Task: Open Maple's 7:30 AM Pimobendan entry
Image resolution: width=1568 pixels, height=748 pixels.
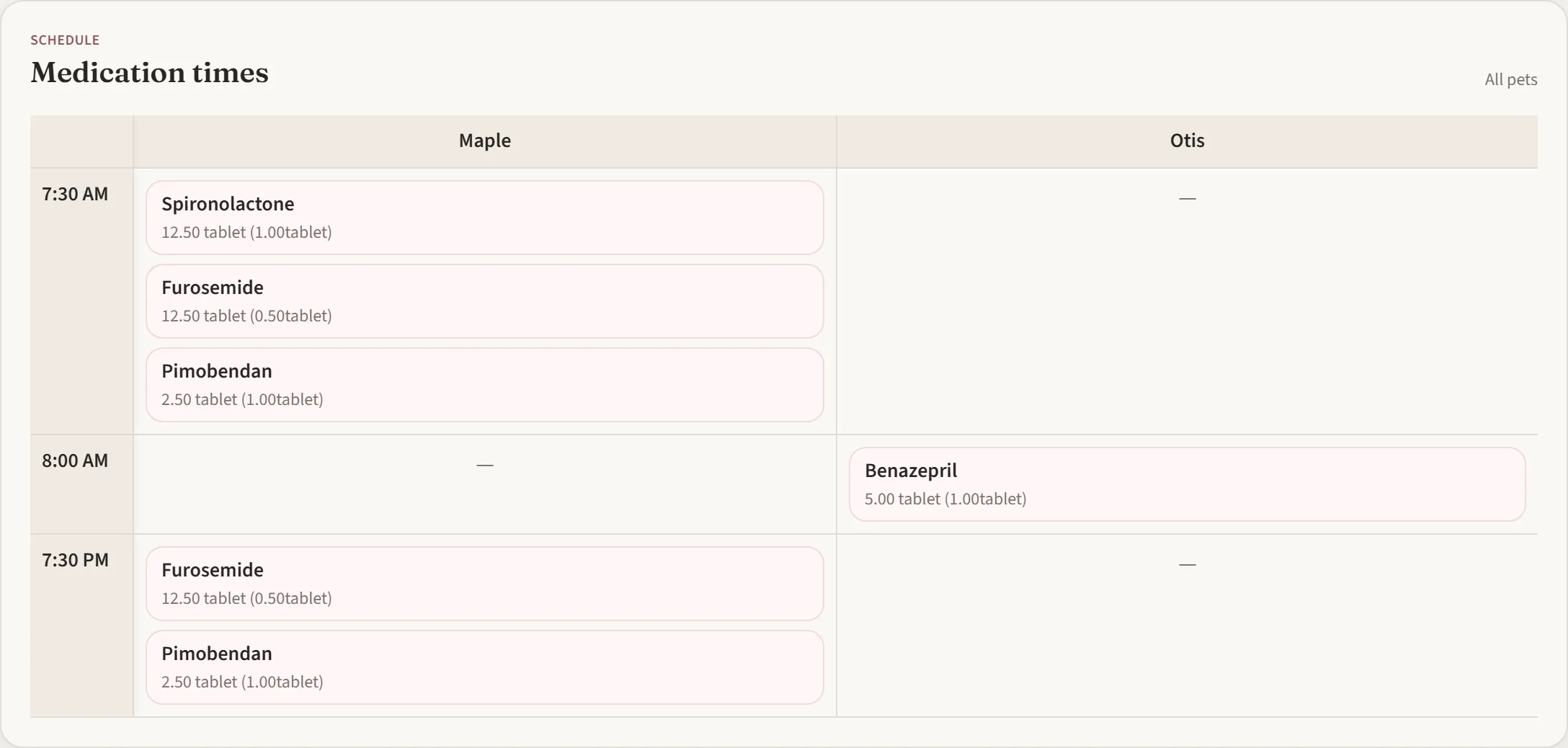Action: [484, 385]
